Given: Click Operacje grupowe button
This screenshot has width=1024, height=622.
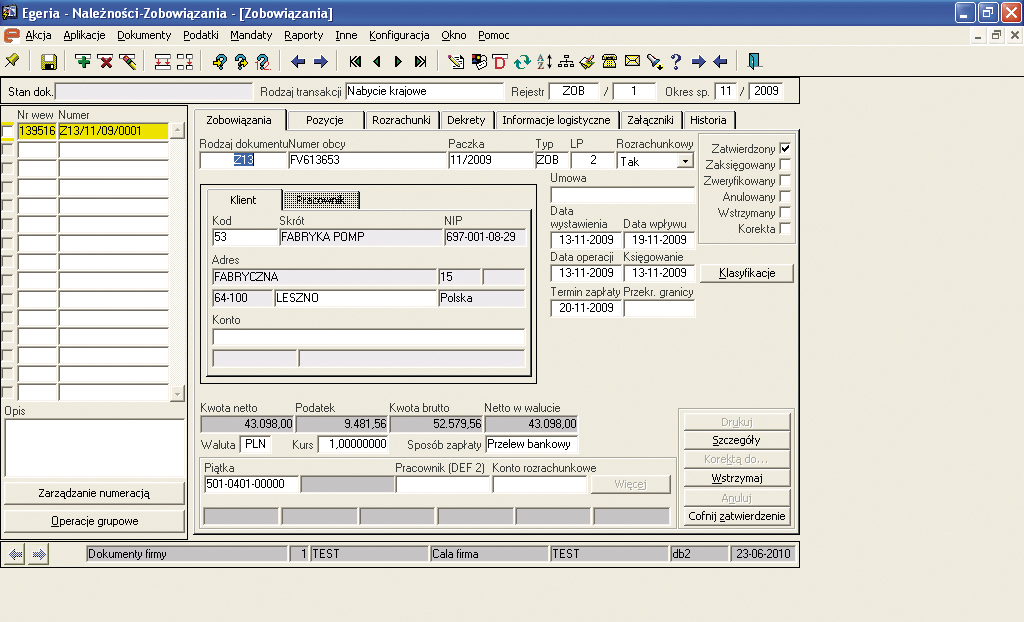Looking at the screenshot, I should click(x=94, y=521).
